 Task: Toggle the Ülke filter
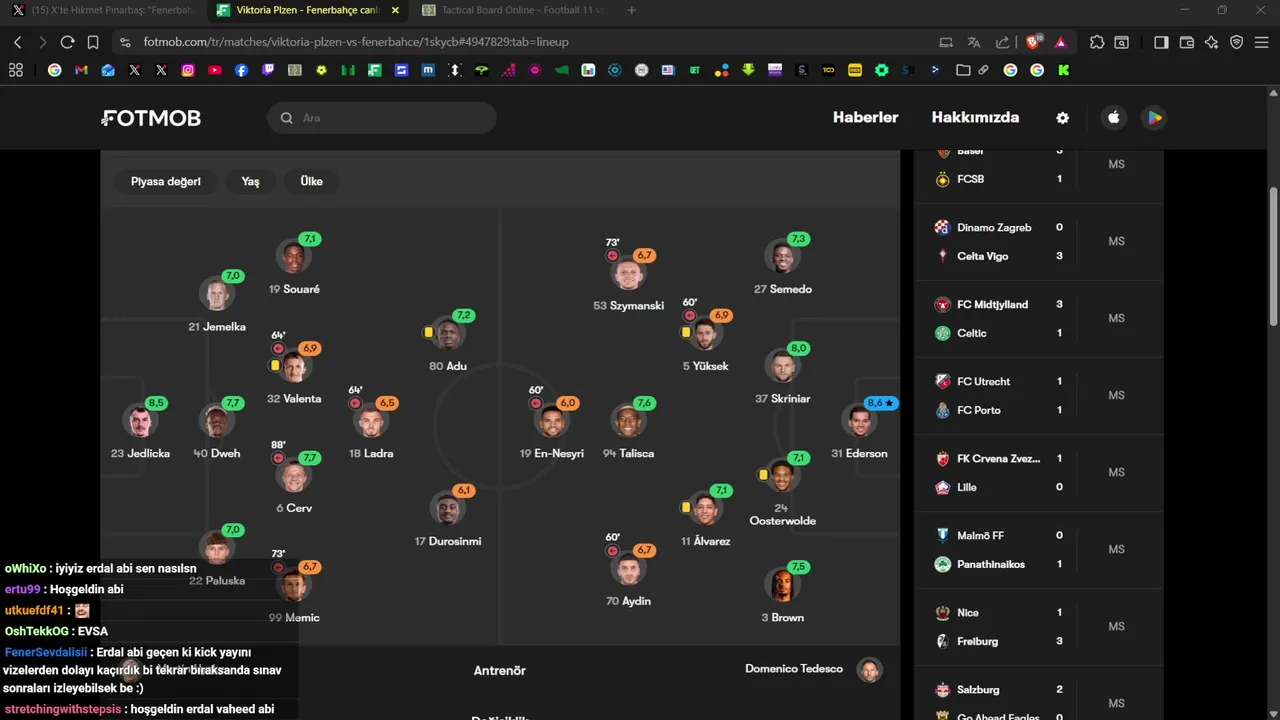coord(312,181)
